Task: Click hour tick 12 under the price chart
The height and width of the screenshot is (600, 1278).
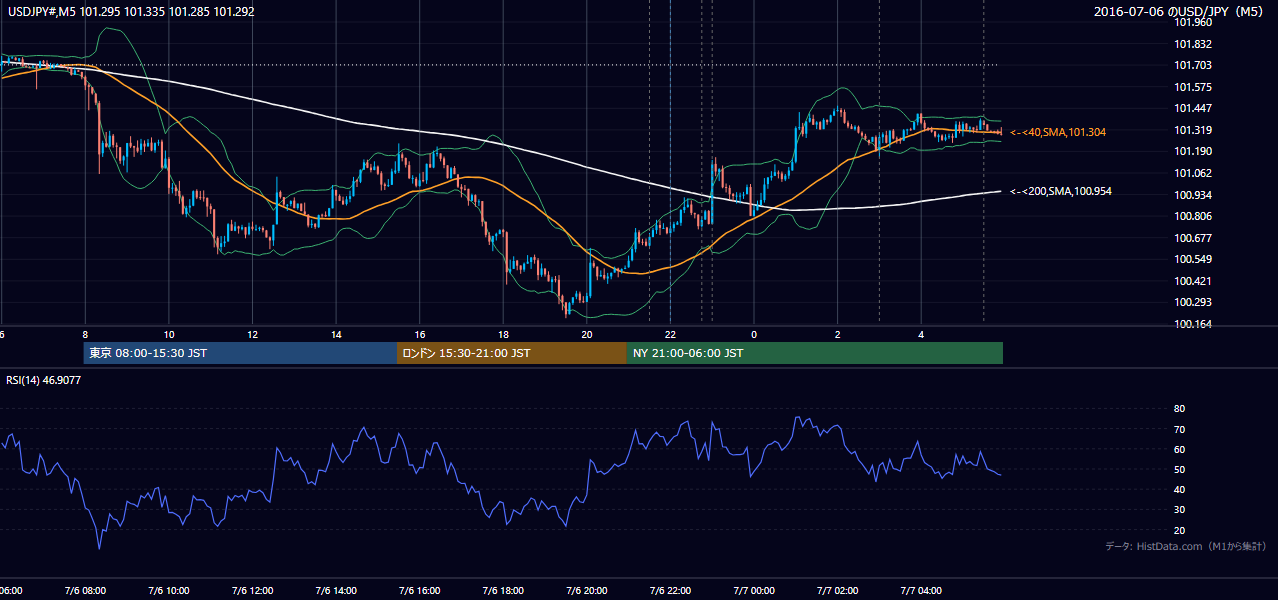Action: click(x=252, y=335)
